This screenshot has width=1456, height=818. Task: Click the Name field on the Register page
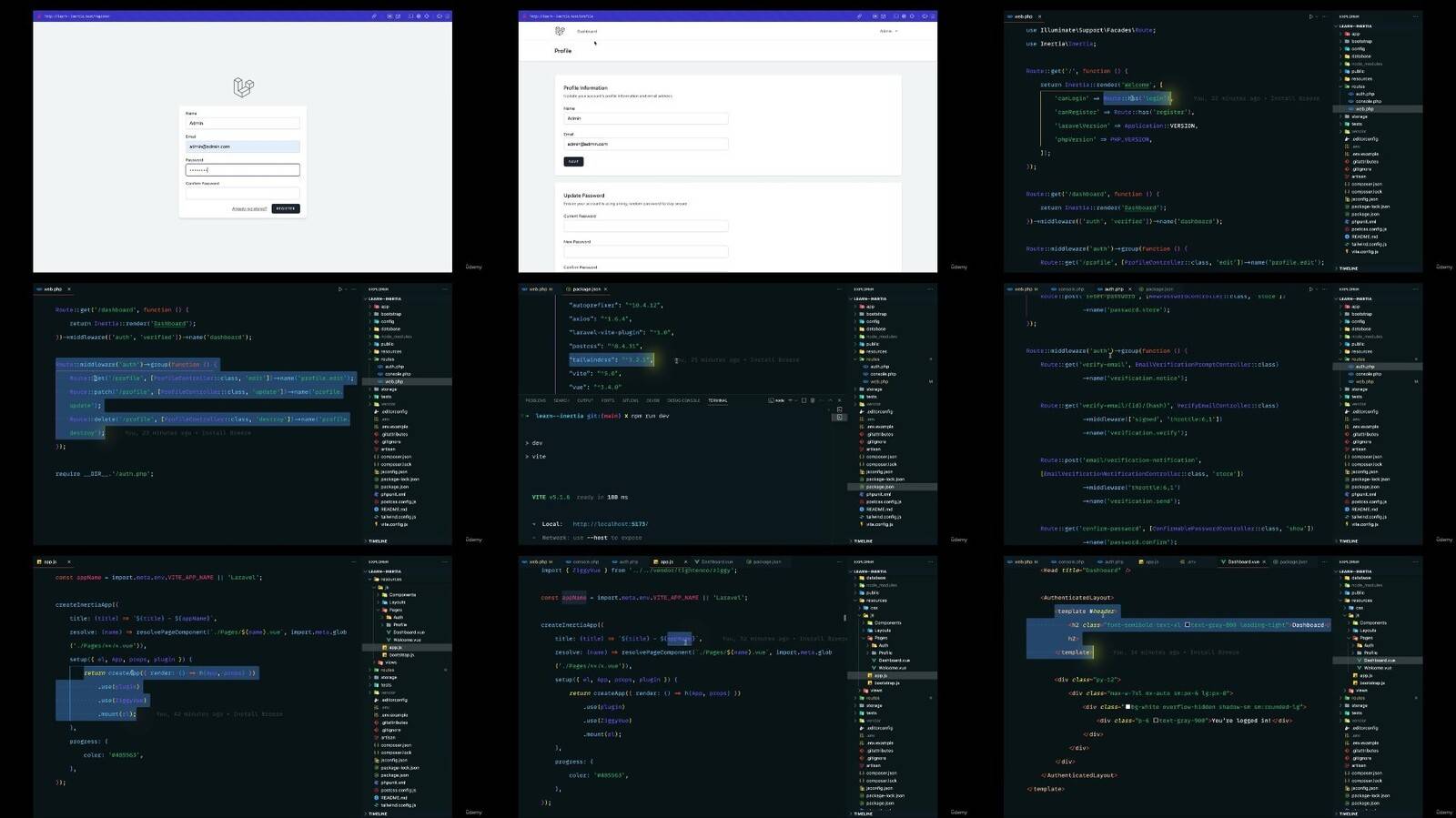click(x=242, y=123)
